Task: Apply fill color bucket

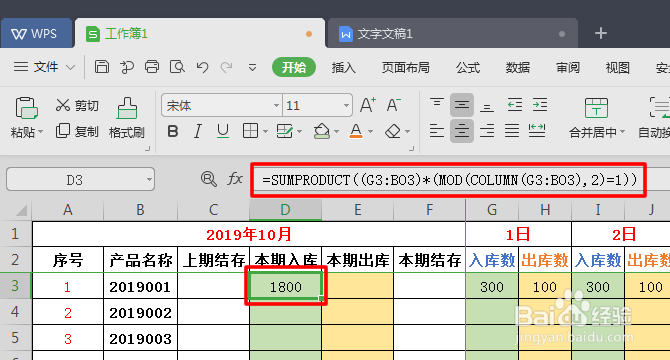Action: point(321,131)
